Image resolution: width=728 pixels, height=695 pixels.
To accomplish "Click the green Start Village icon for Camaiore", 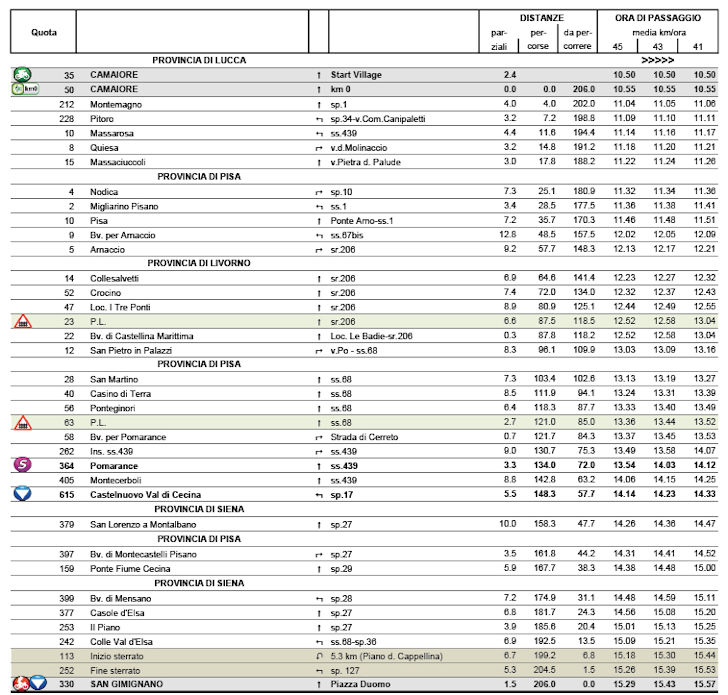I will pyautogui.click(x=21, y=75).
